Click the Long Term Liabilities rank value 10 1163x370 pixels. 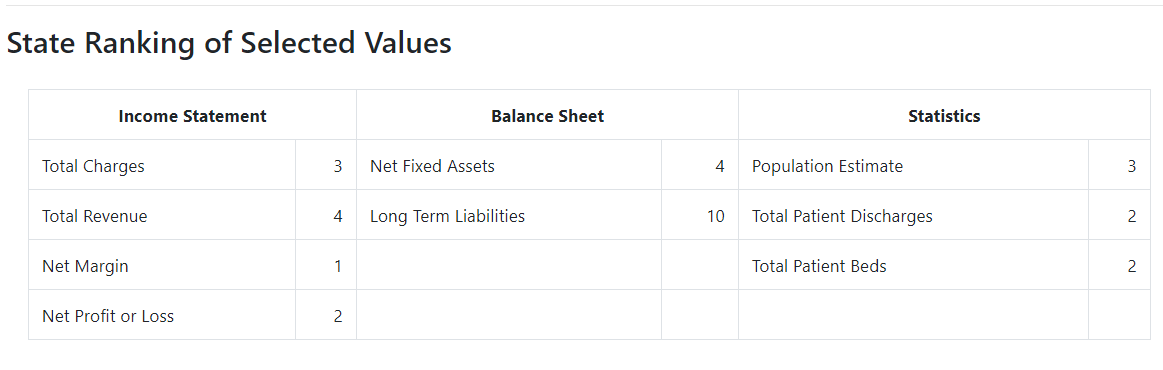pos(716,216)
